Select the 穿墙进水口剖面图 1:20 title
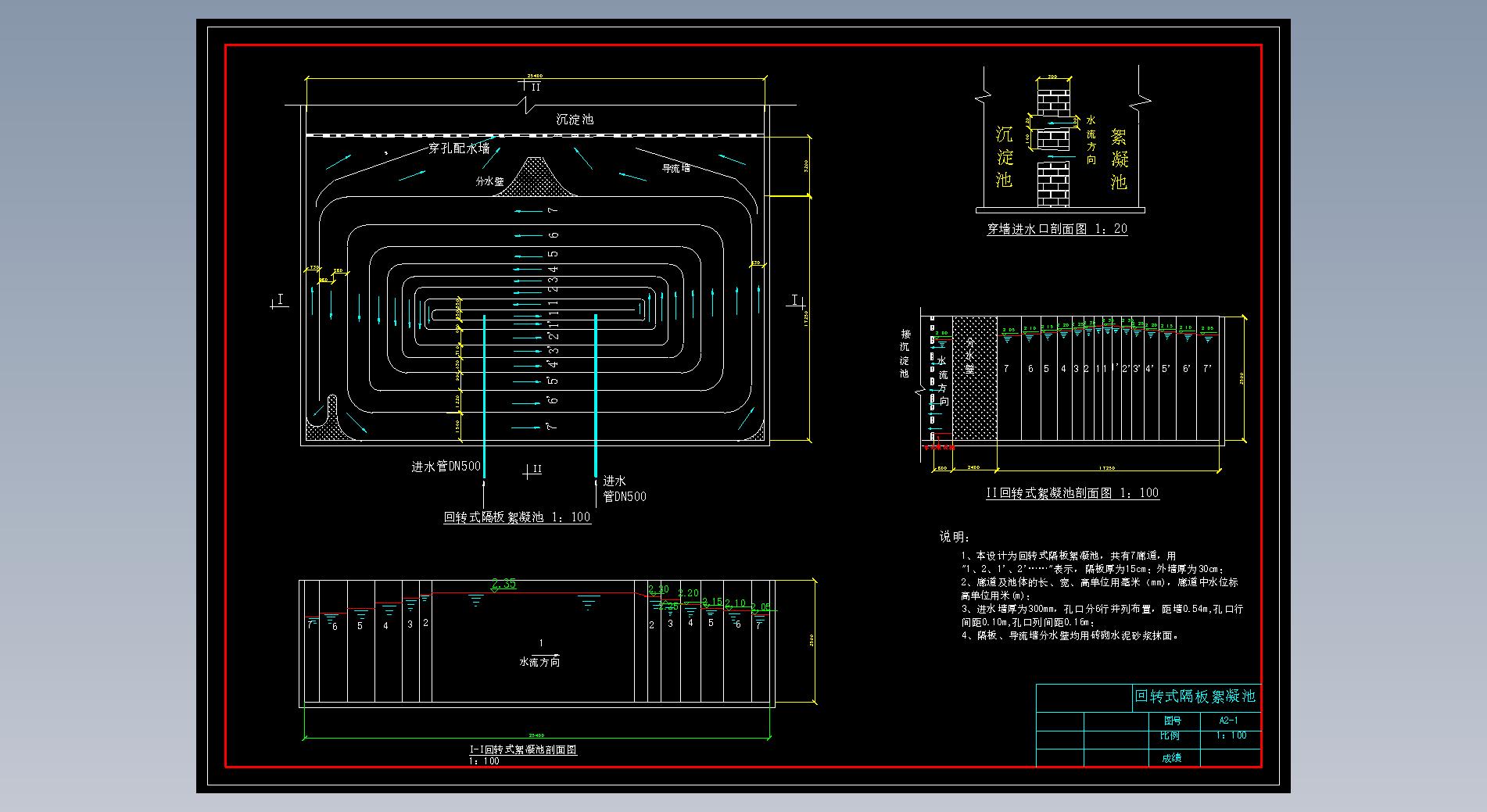This screenshot has height=812, width=1487. tap(1057, 229)
